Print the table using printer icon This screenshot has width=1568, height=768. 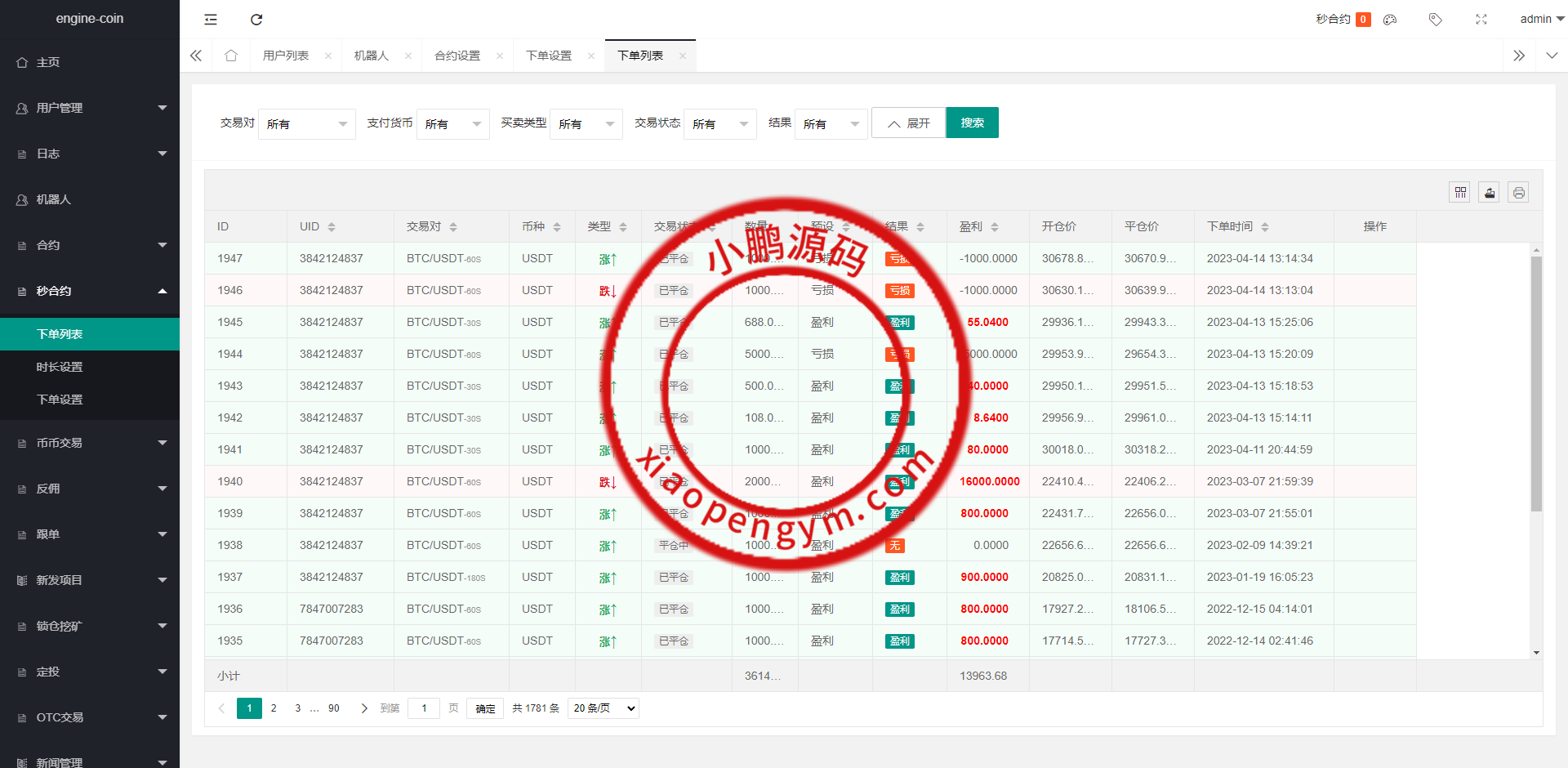pyautogui.click(x=1518, y=193)
